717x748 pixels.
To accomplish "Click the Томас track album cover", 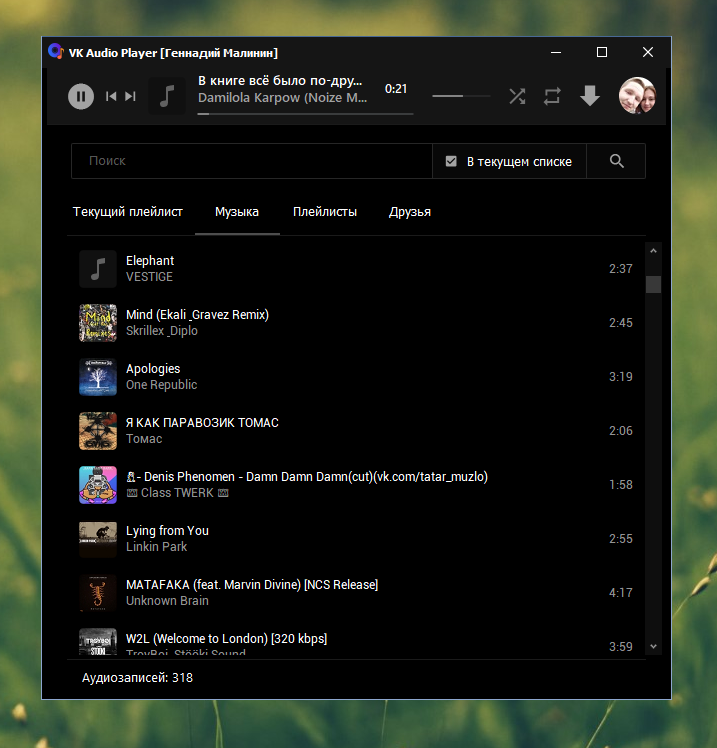I will point(98,430).
